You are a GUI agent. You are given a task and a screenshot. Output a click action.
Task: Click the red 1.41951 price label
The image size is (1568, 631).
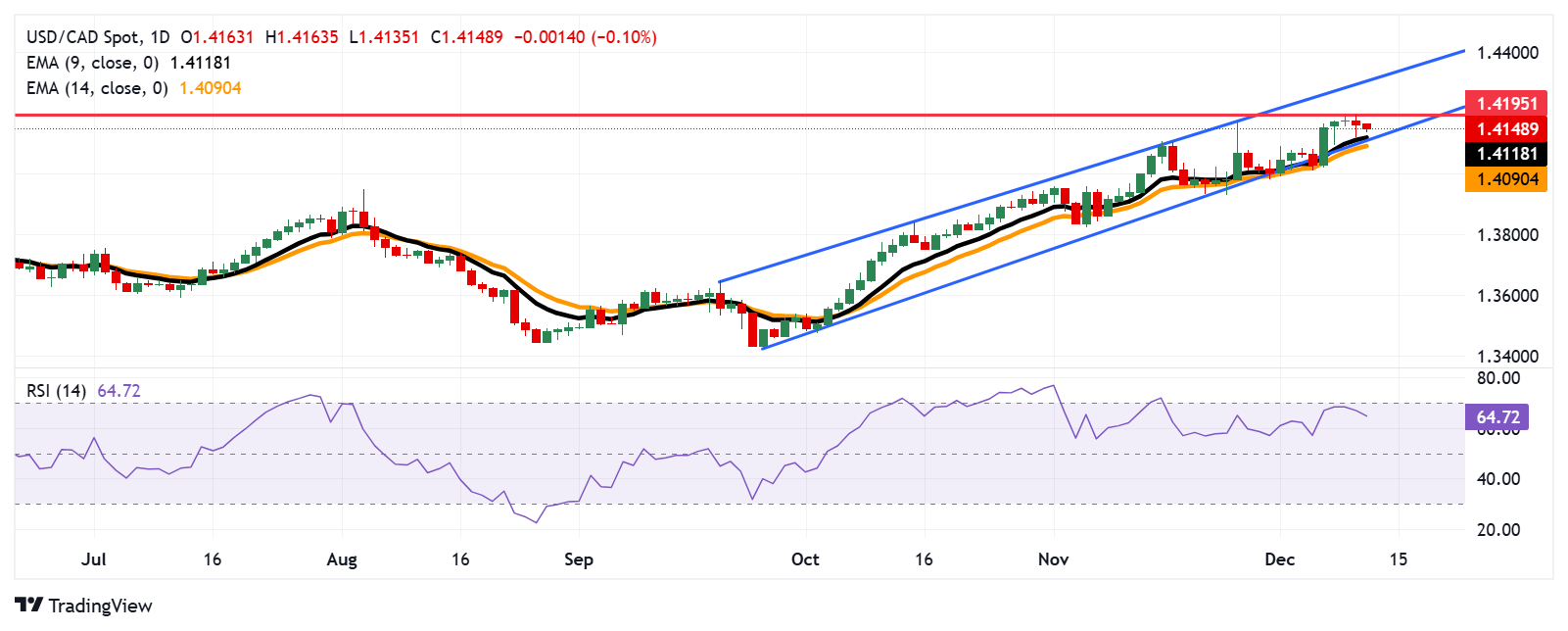pos(1506,104)
